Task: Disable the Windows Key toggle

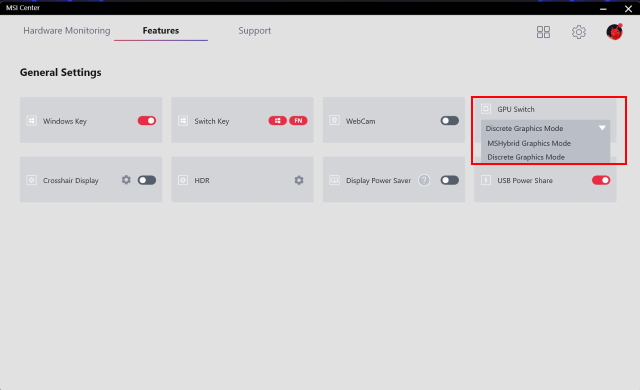Action: [147, 121]
